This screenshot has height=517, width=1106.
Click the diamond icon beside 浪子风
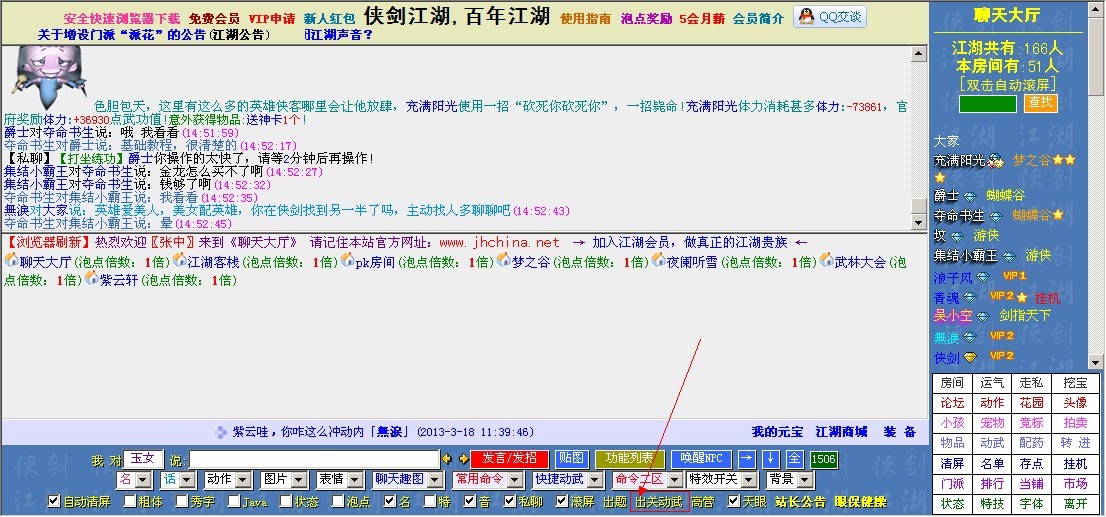tap(983, 278)
